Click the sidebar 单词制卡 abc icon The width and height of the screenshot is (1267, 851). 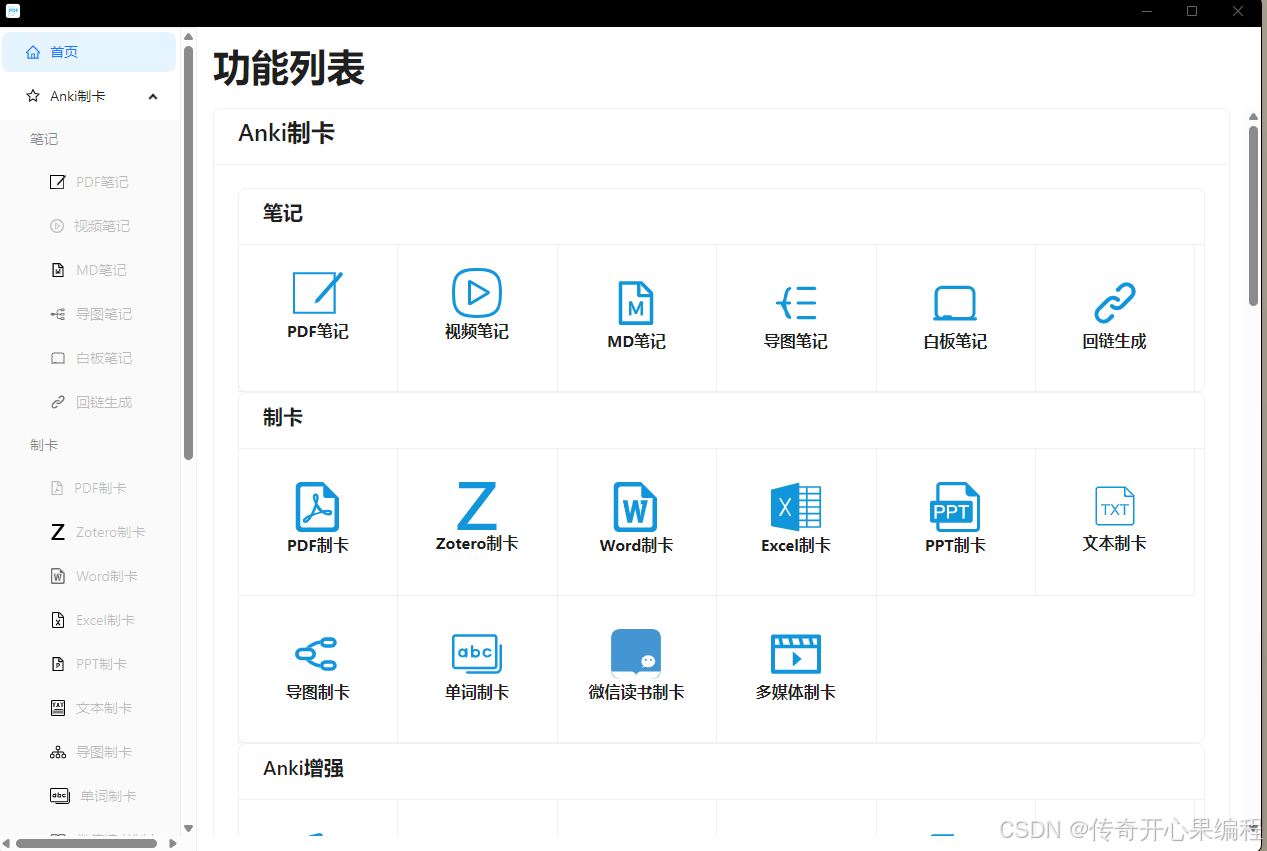(x=60, y=796)
